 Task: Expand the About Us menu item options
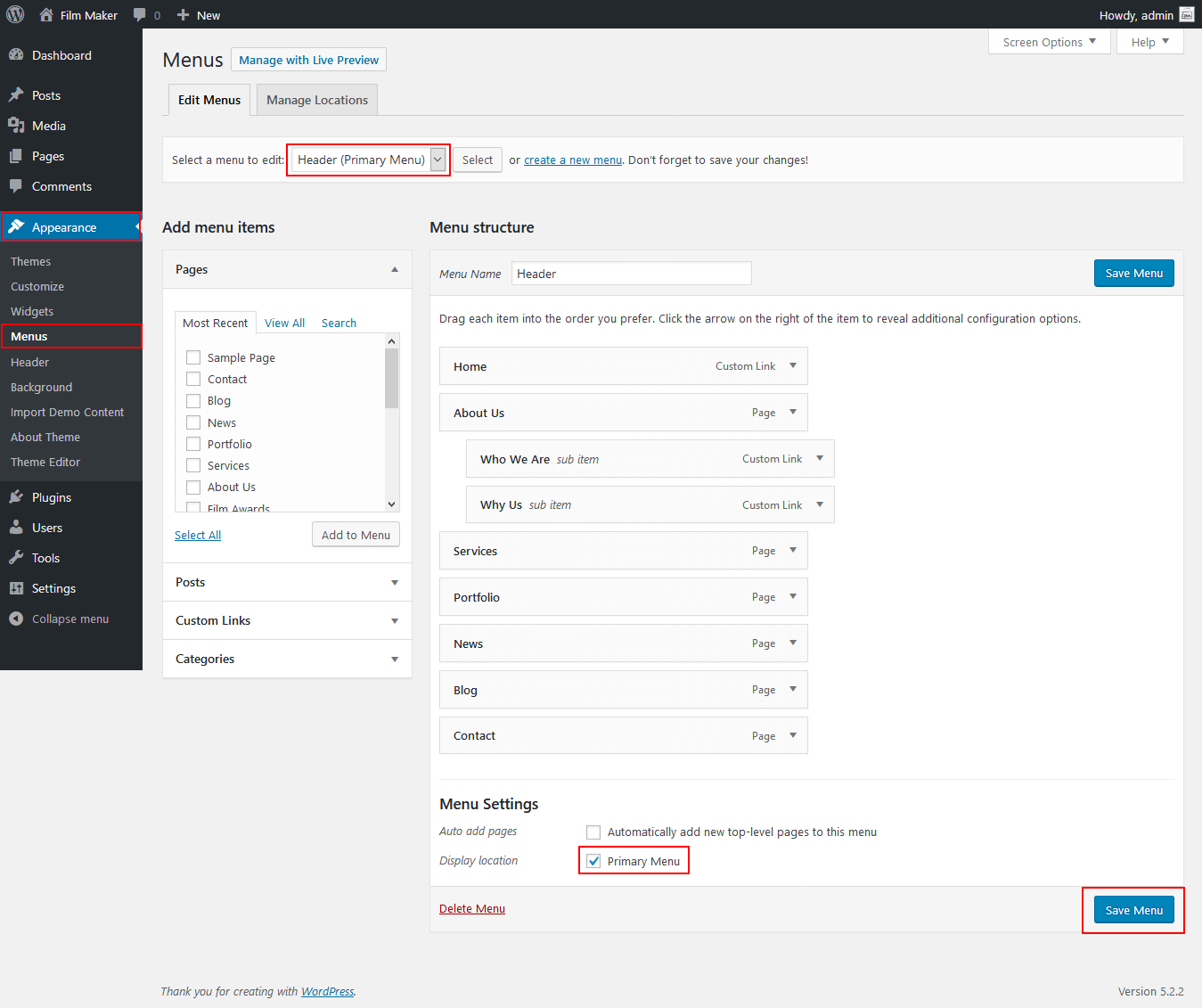[793, 412]
